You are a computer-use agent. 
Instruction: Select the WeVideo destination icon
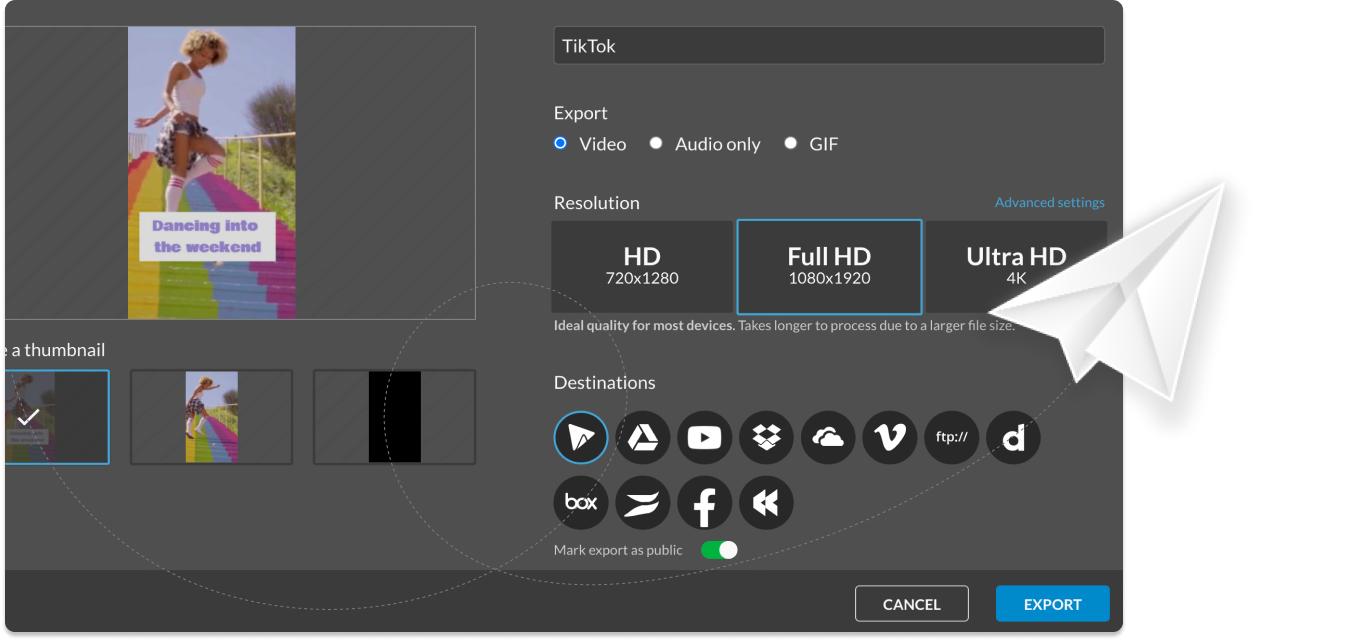[x=581, y=438]
